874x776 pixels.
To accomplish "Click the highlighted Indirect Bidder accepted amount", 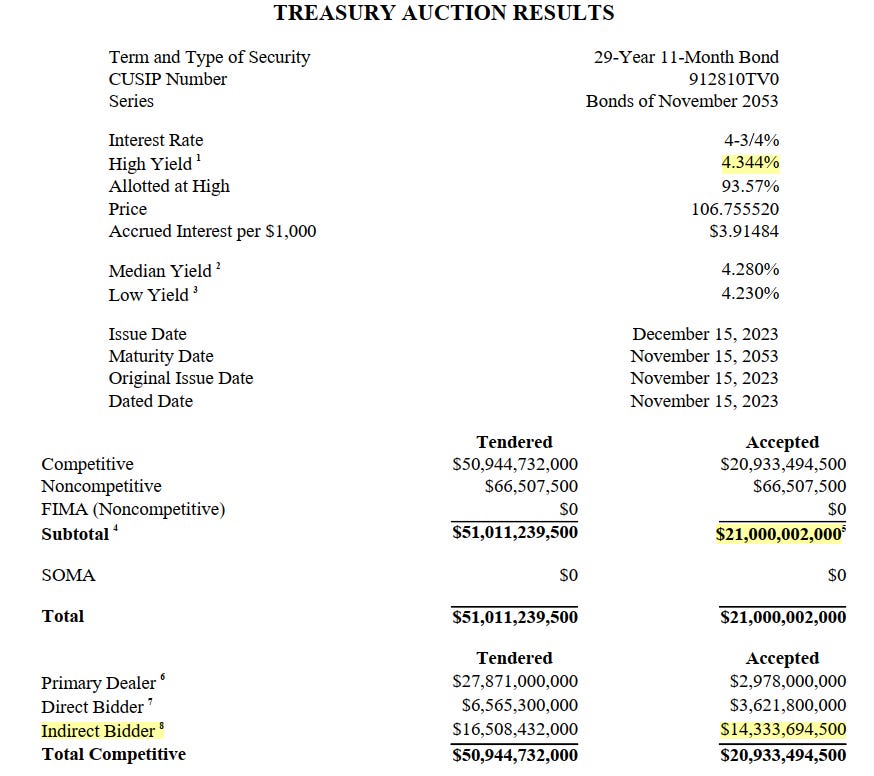I will point(782,731).
